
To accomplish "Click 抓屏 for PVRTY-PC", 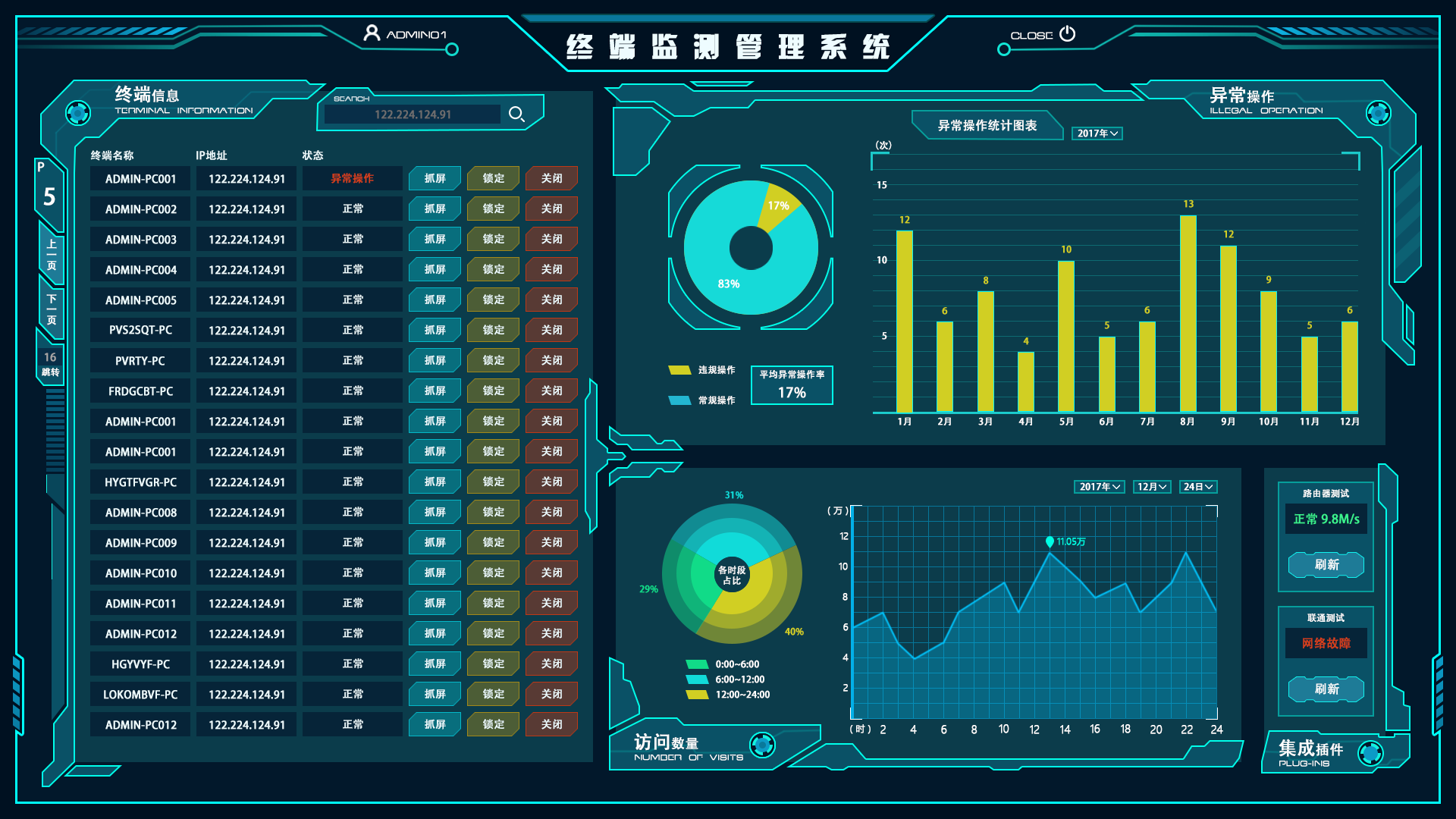I will (435, 361).
